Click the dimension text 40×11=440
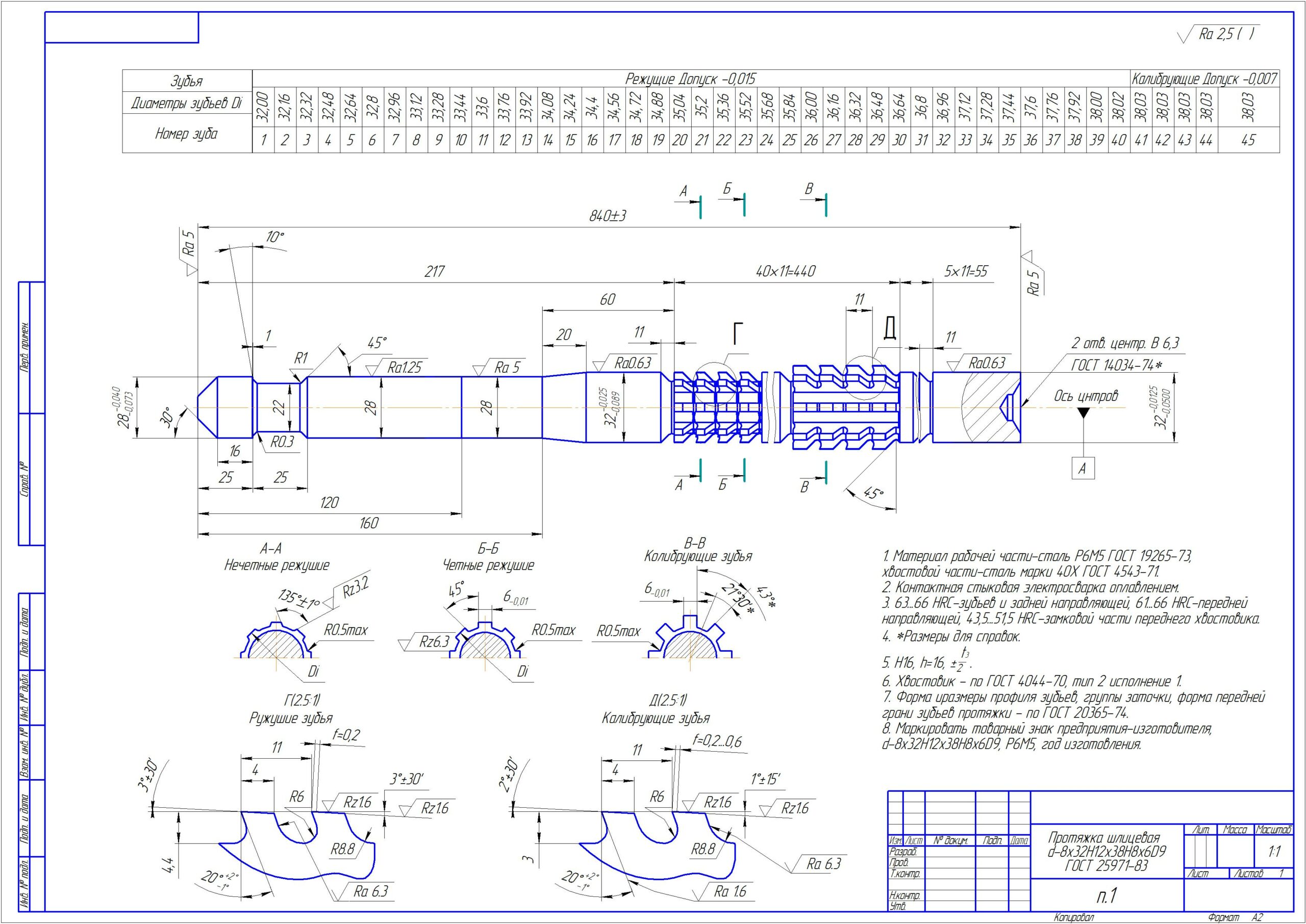 (785, 271)
